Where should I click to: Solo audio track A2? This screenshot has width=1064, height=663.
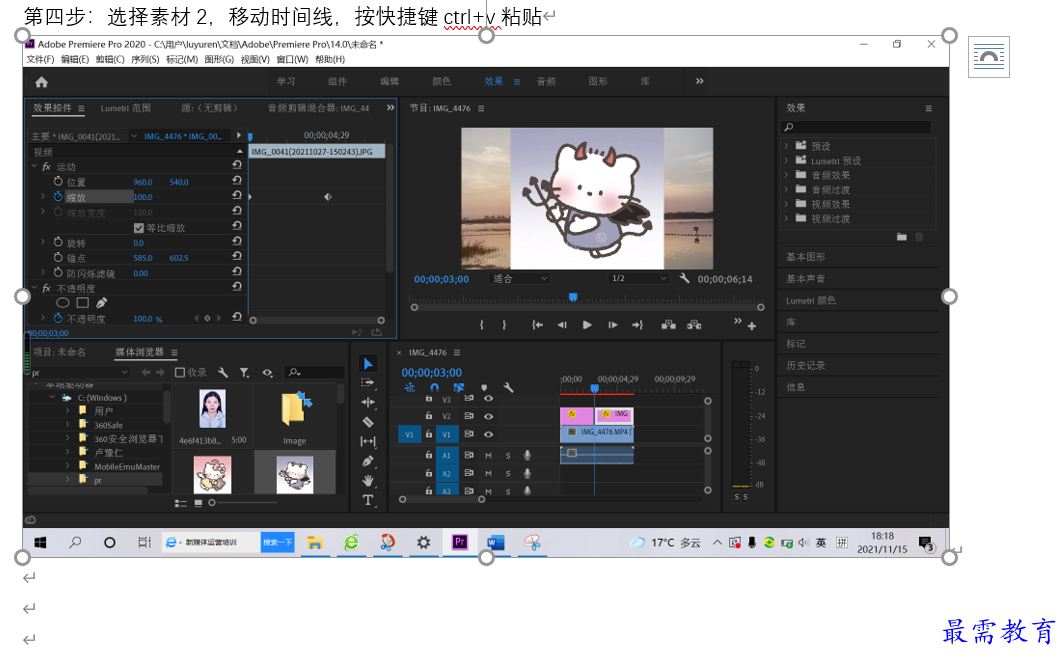point(508,473)
